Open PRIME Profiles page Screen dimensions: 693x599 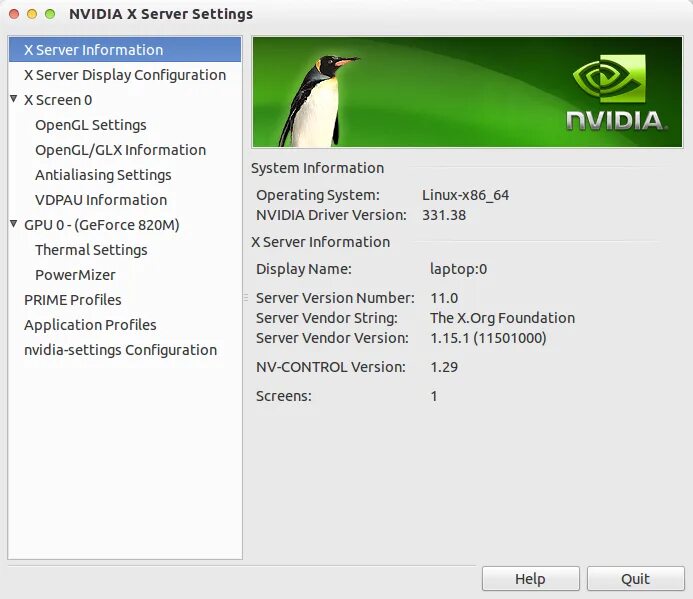pos(72,300)
